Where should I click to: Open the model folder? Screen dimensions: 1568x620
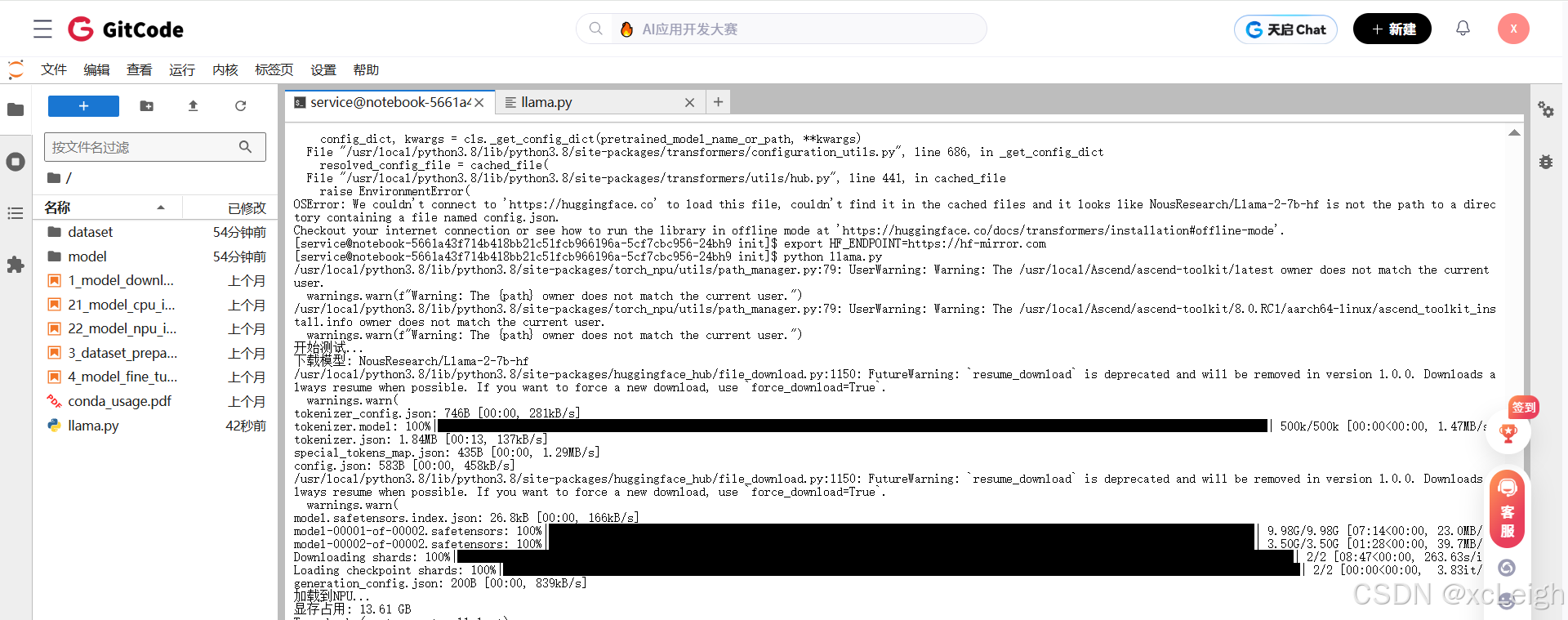click(155, 256)
